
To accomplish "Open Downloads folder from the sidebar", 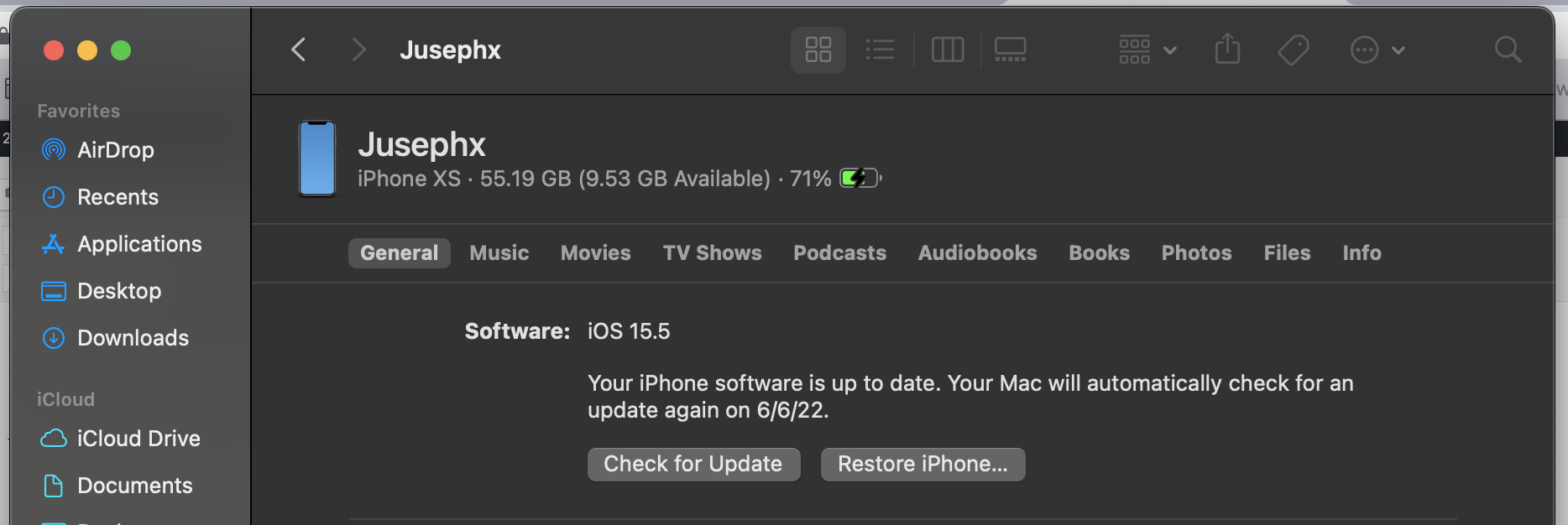I will coord(133,338).
